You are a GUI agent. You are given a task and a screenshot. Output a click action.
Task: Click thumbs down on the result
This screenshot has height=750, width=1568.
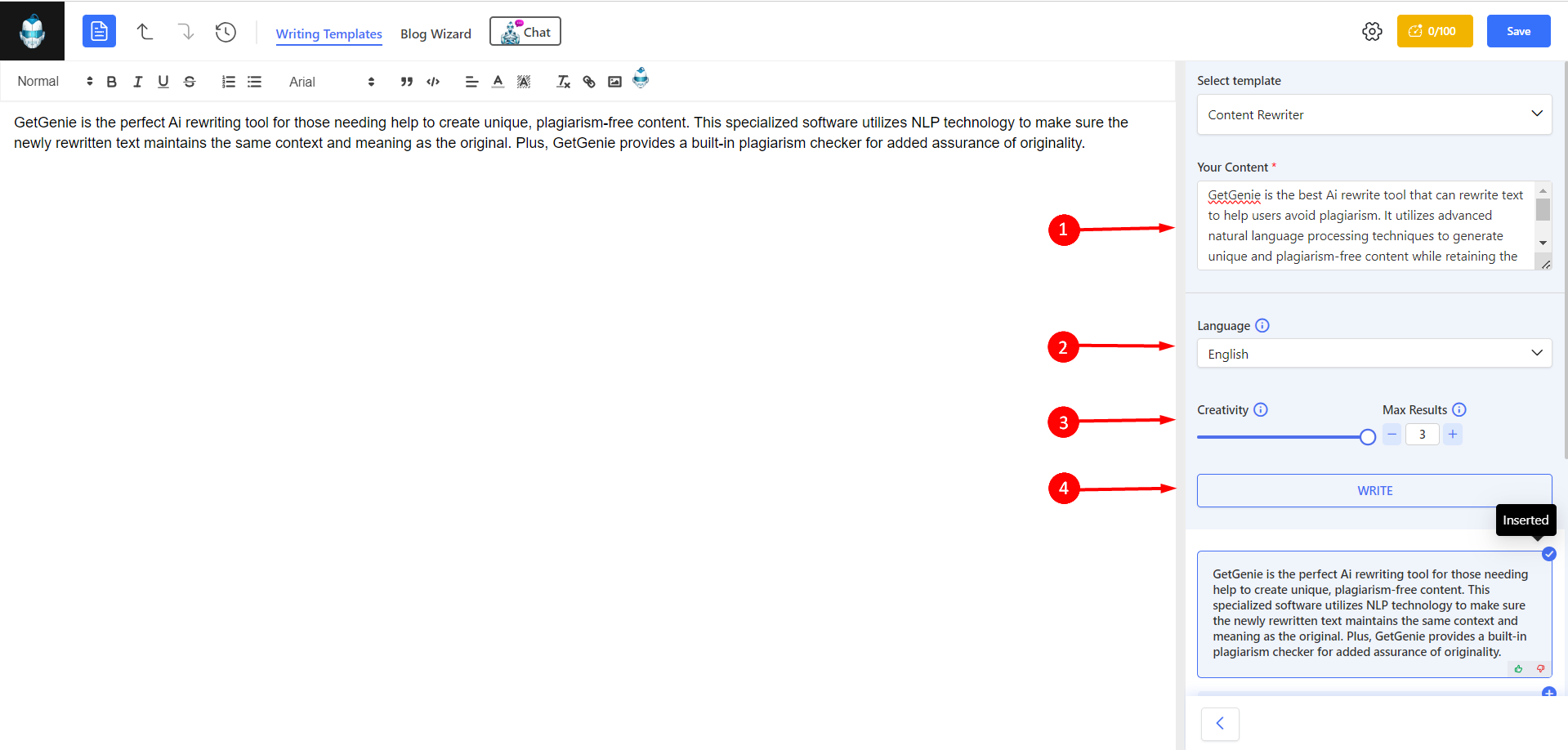[x=1540, y=669]
